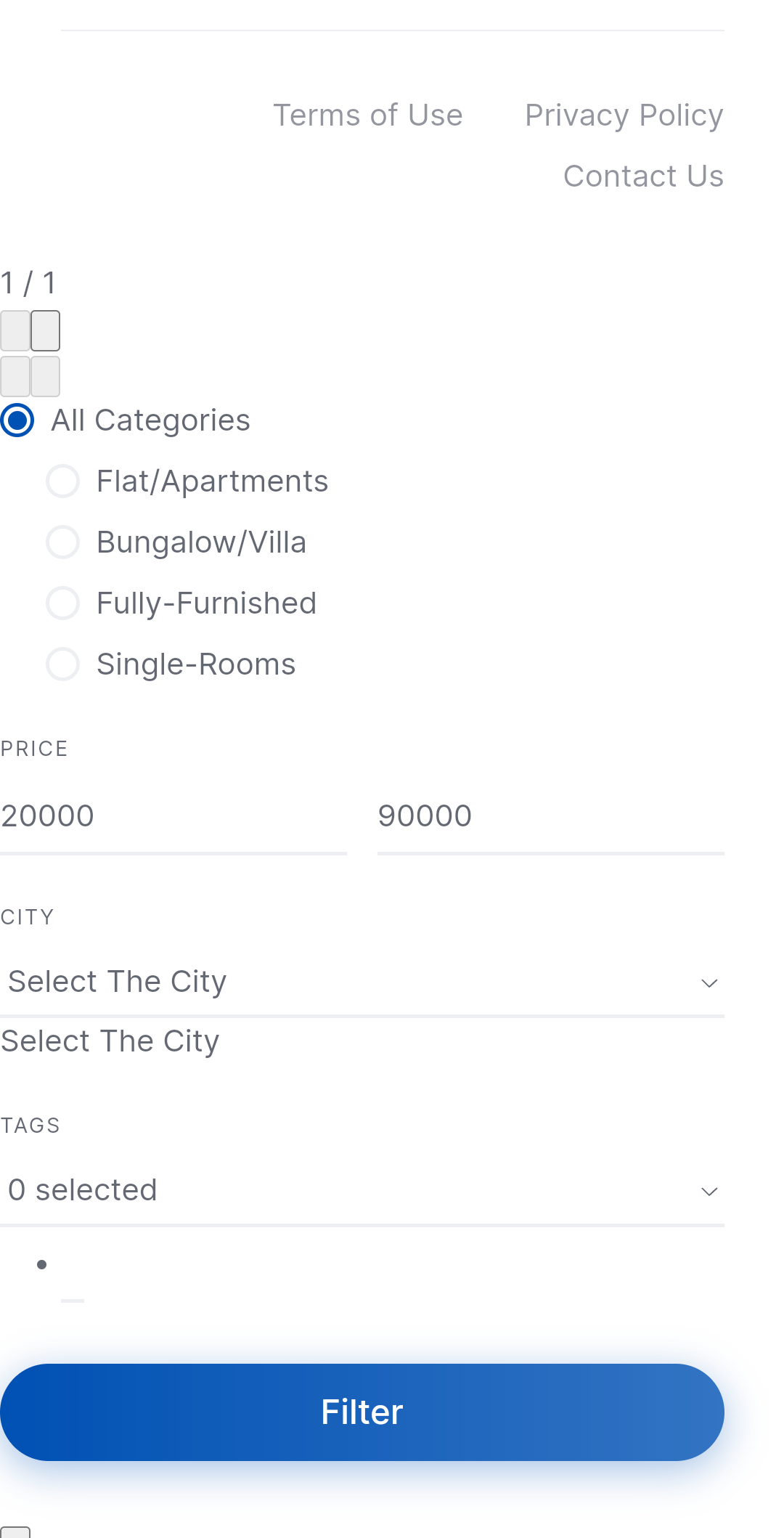Choose the Single-Rooms radio option
Image resolution: width=784 pixels, height=1538 pixels.
coord(62,664)
